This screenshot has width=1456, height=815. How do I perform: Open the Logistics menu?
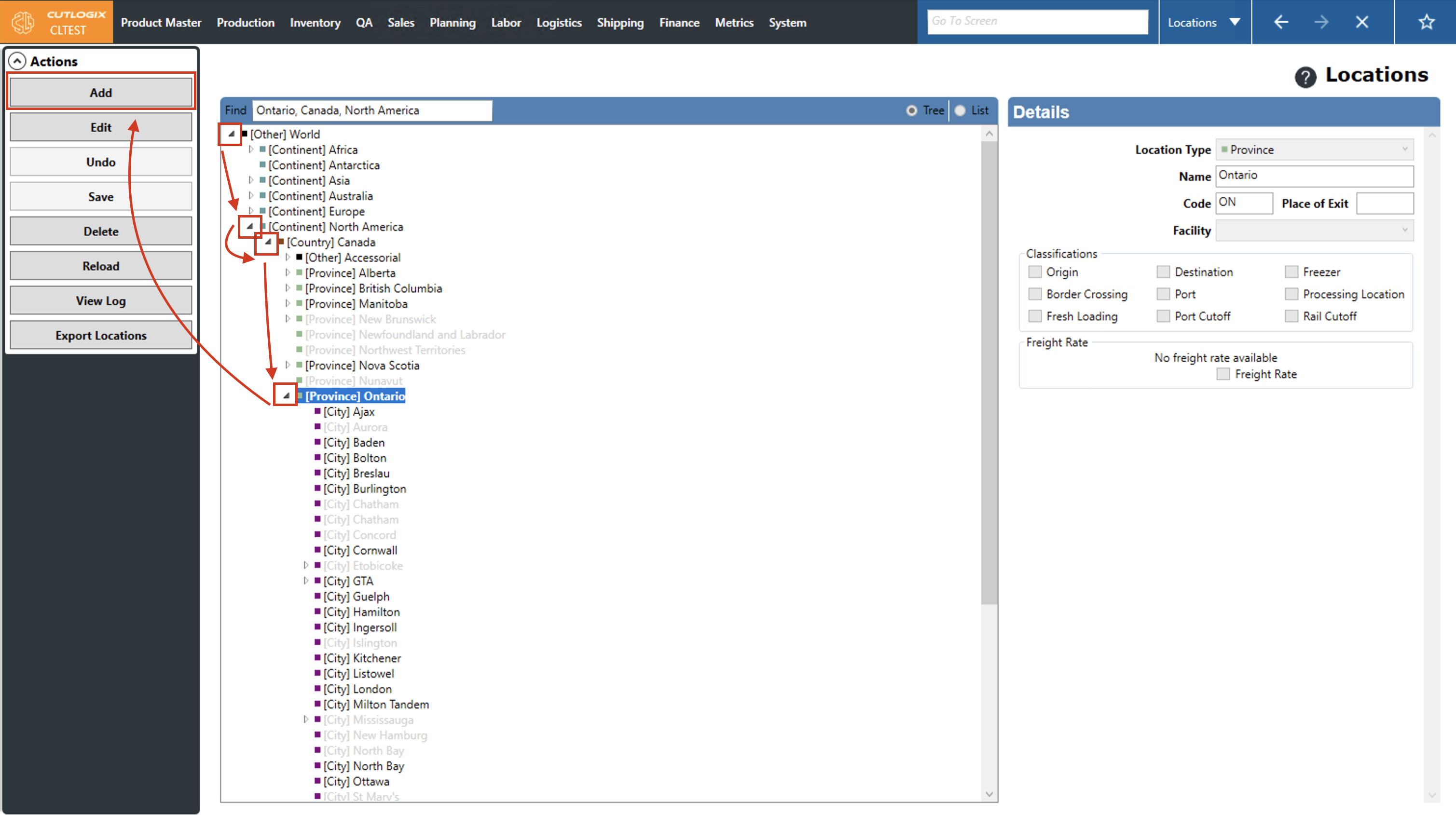point(559,23)
